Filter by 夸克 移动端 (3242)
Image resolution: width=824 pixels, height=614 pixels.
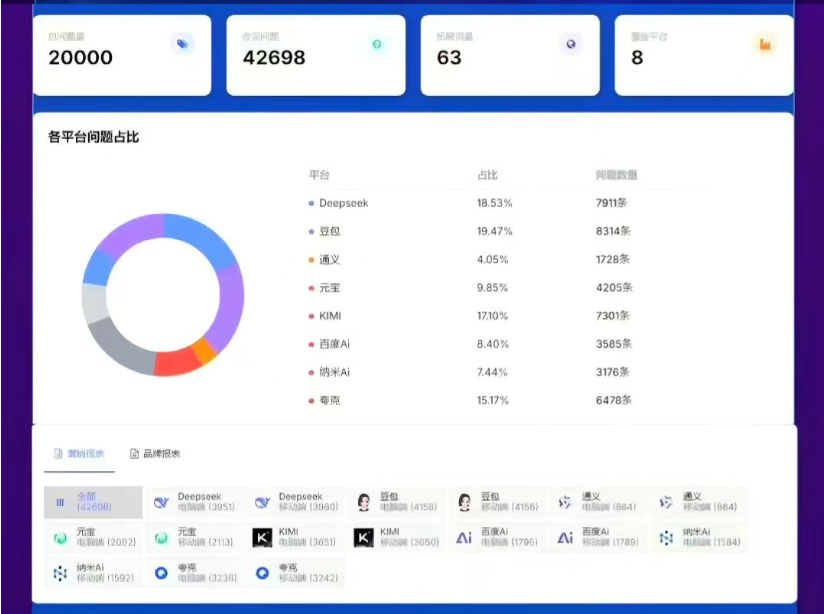(295, 573)
